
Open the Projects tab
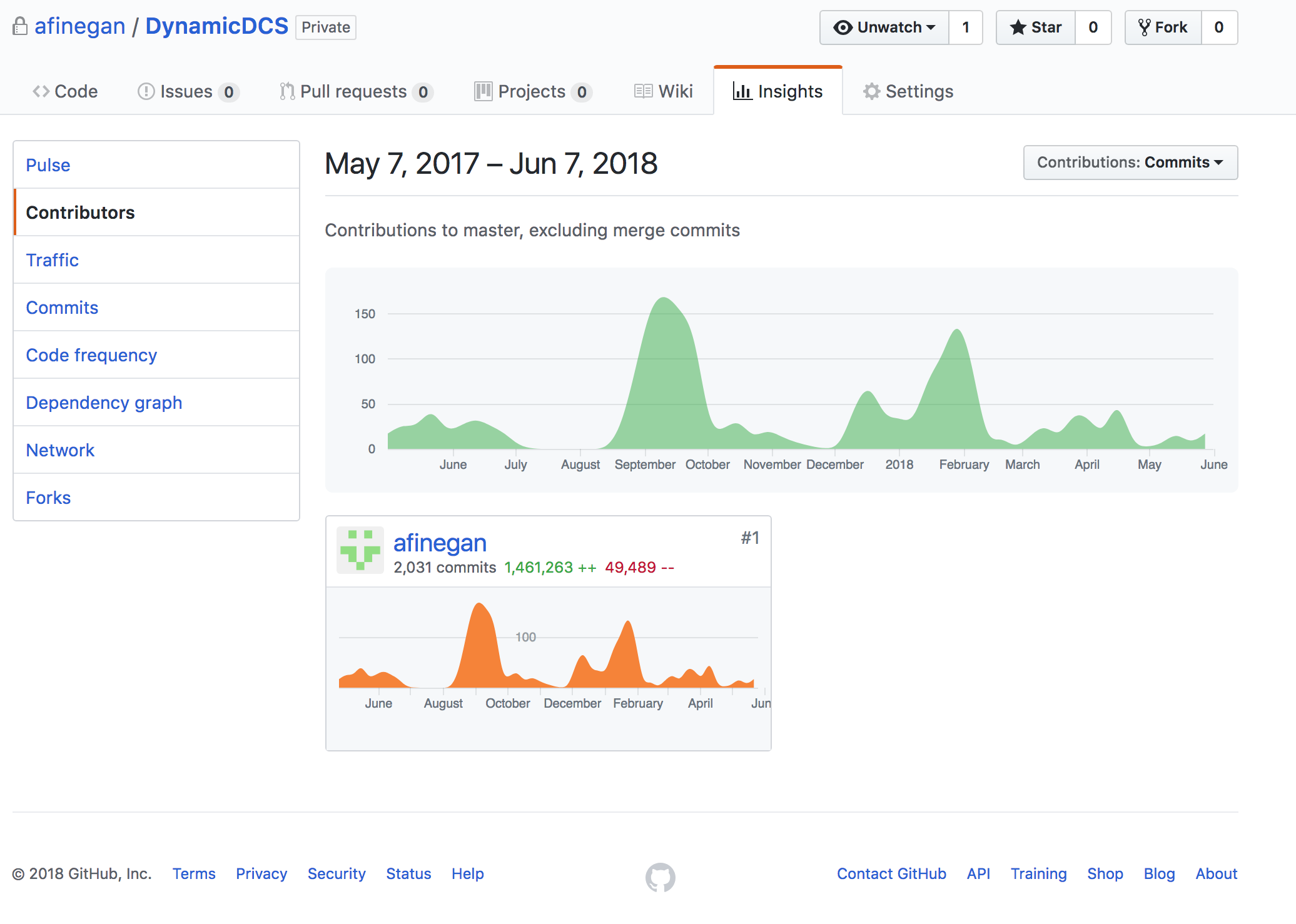(x=533, y=91)
